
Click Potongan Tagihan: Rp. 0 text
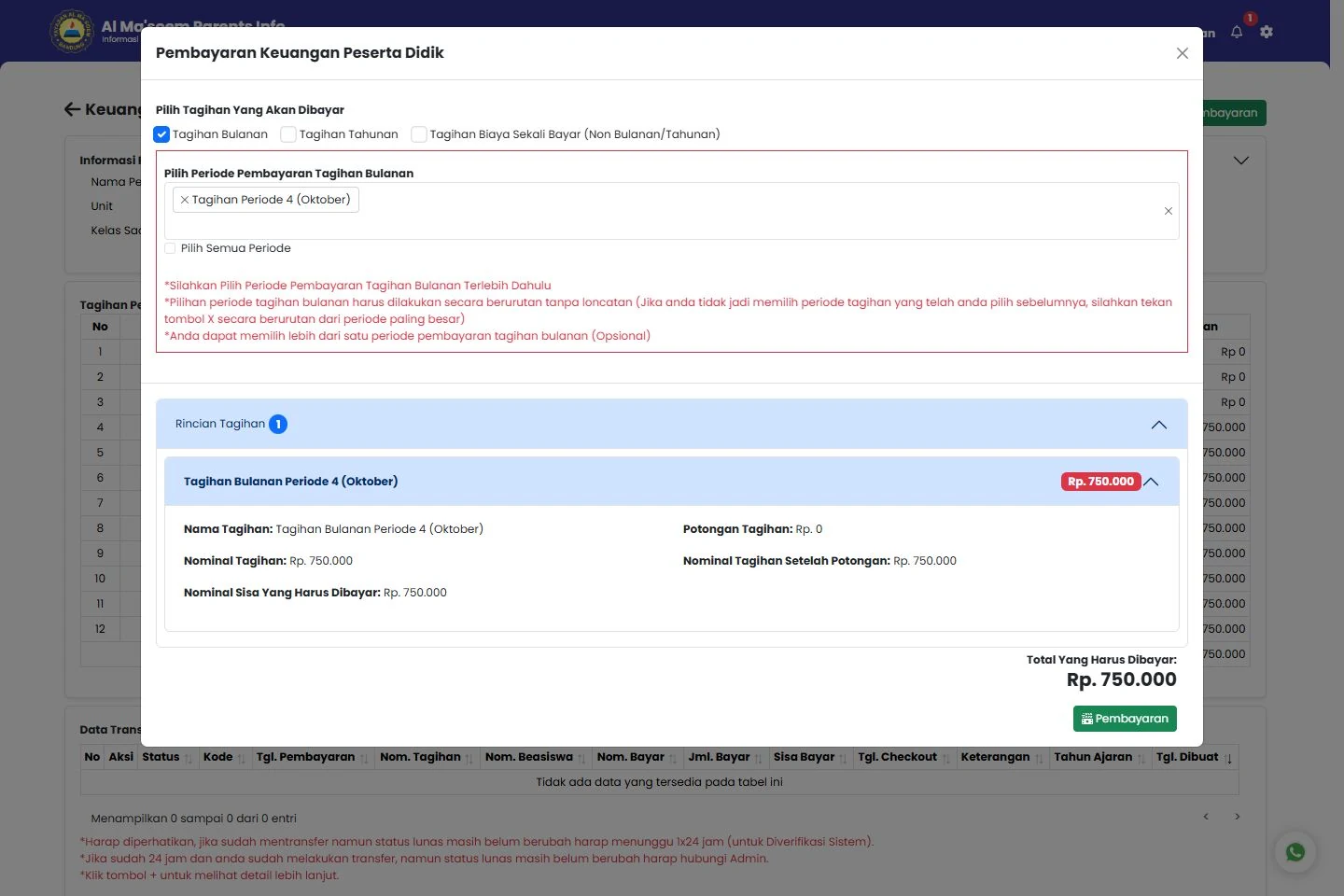(752, 529)
